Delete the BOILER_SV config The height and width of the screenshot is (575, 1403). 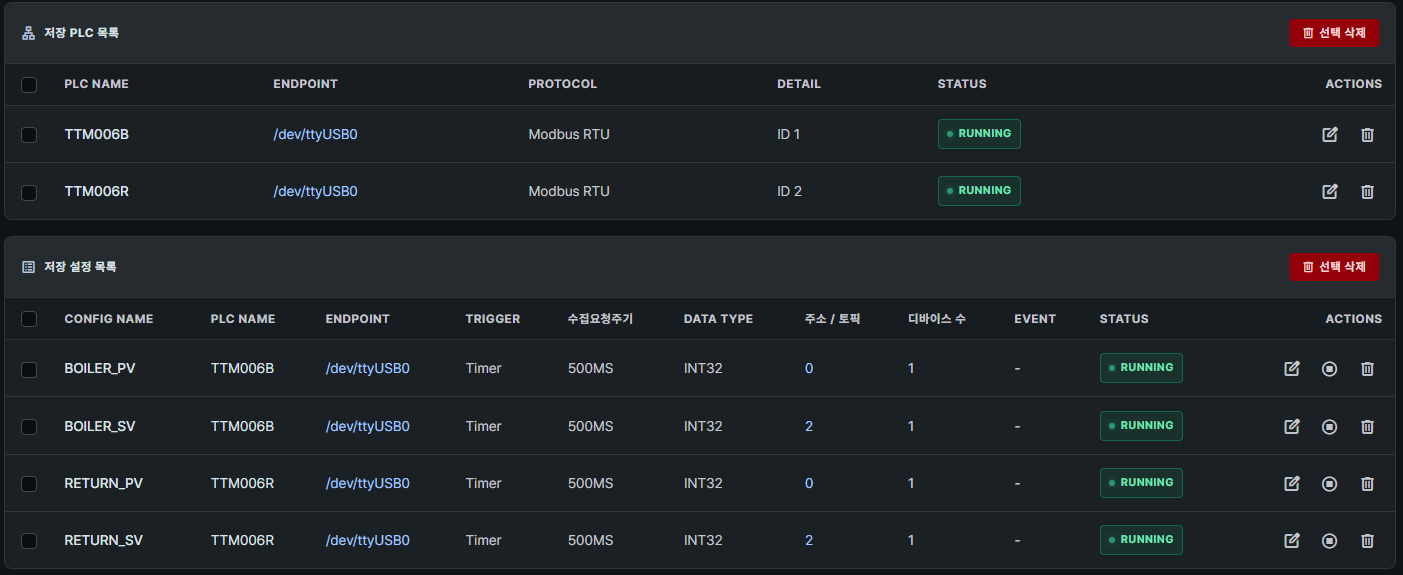(x=1367, y=426)
